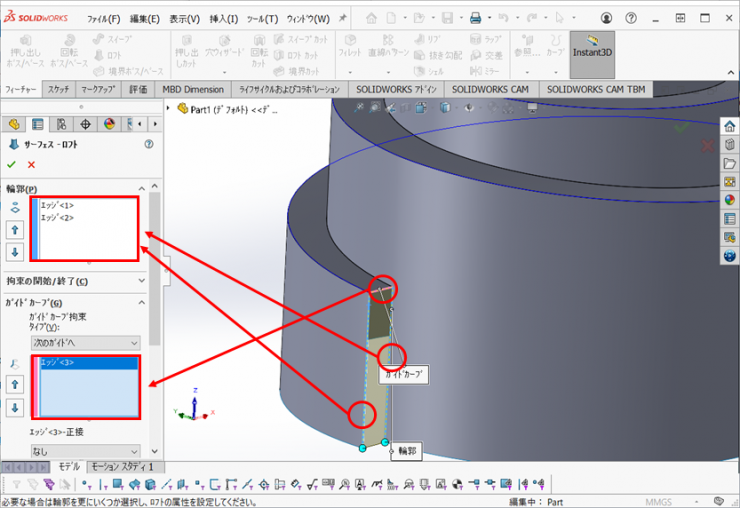Open the DisplayManager color wheel tab icon
This screenshot has height=508, width=740.
tap(109, 124)
